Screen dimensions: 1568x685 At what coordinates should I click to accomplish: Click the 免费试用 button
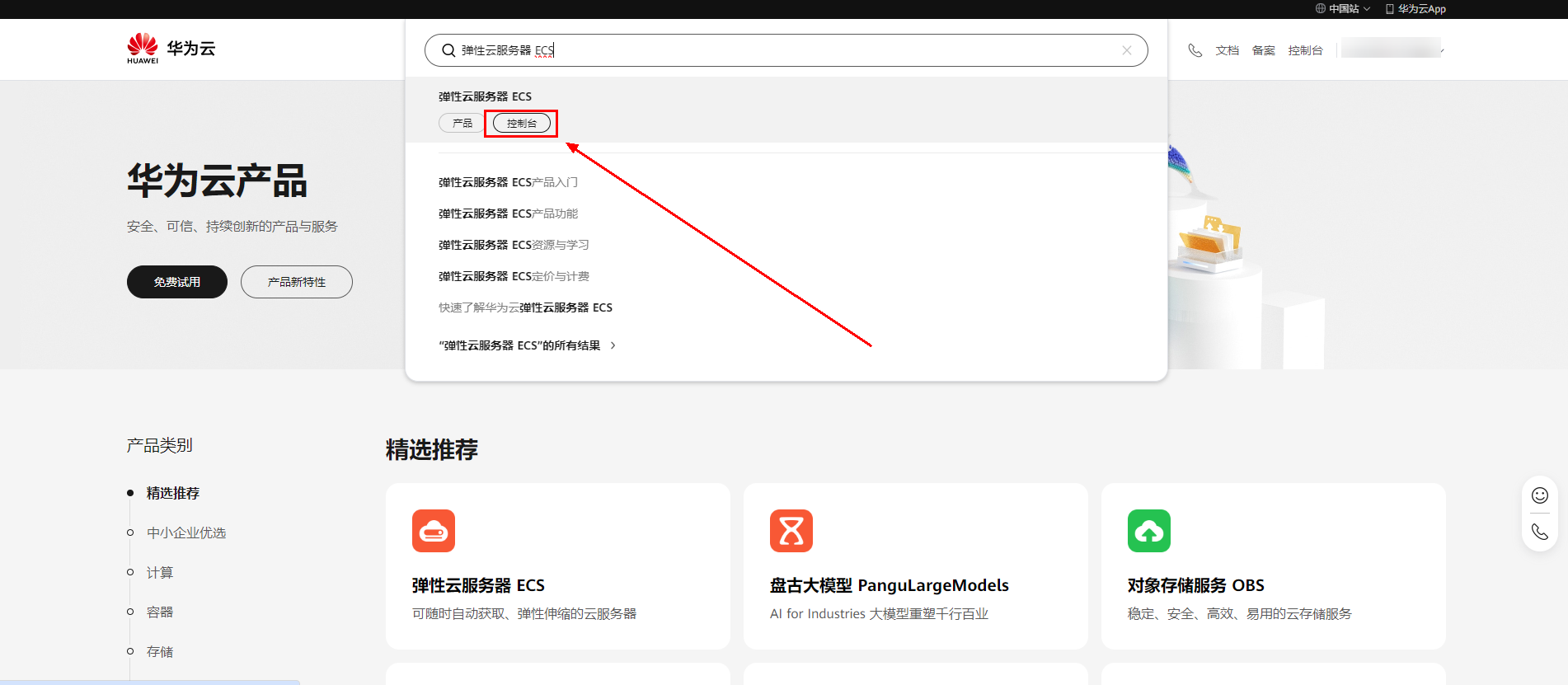coord(177,282)
